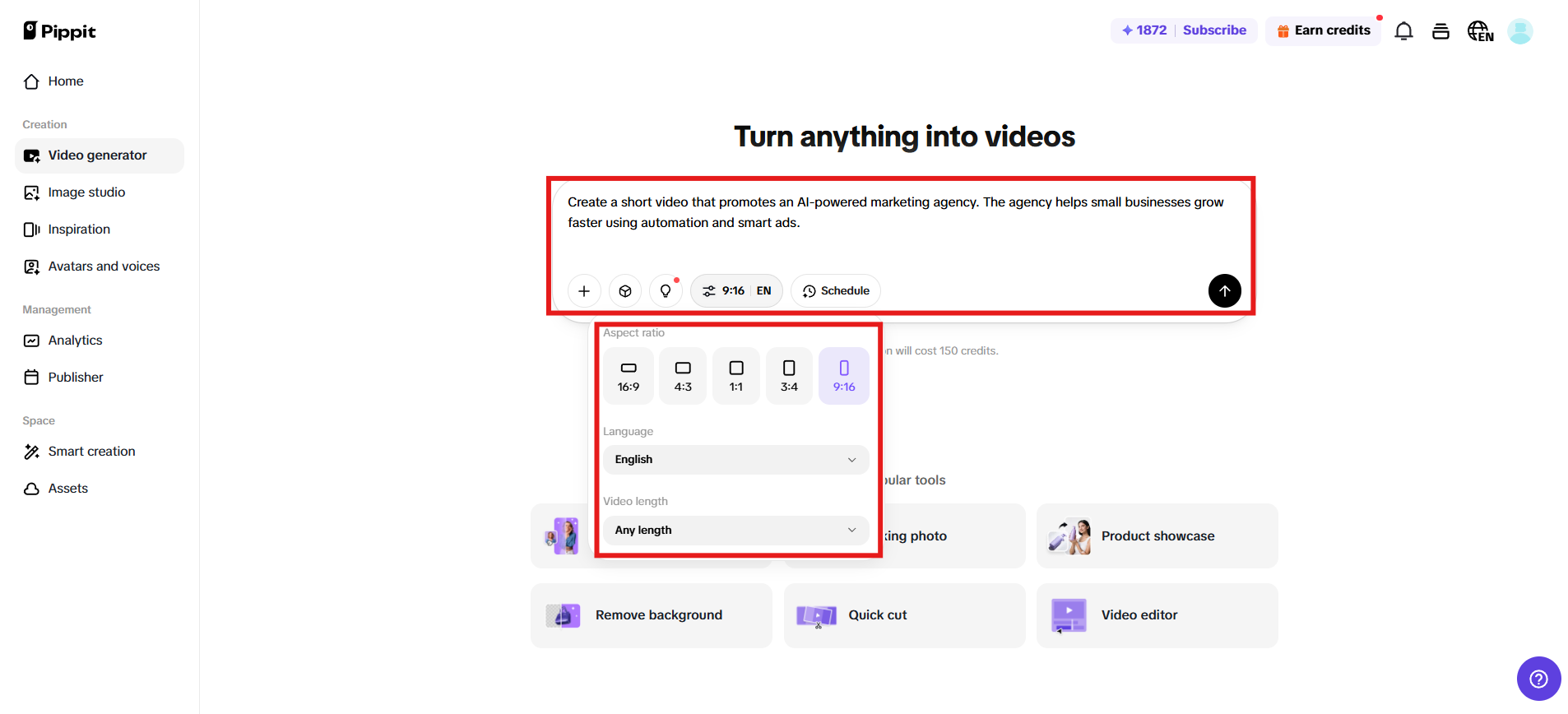
Task: Click the cube product icon button
Action: (625, 291)
